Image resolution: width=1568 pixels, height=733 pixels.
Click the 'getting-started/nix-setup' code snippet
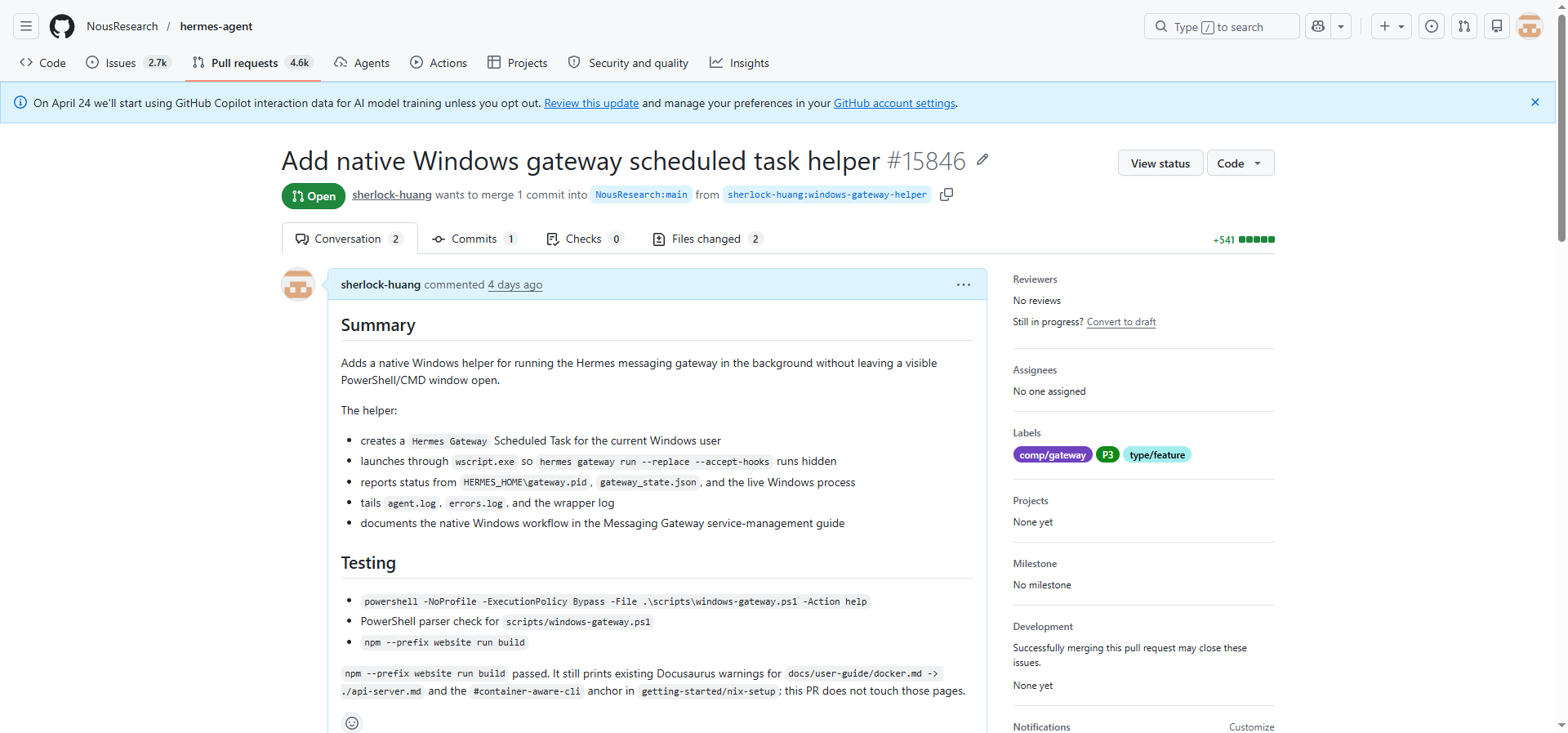click(x=709, y=691)
